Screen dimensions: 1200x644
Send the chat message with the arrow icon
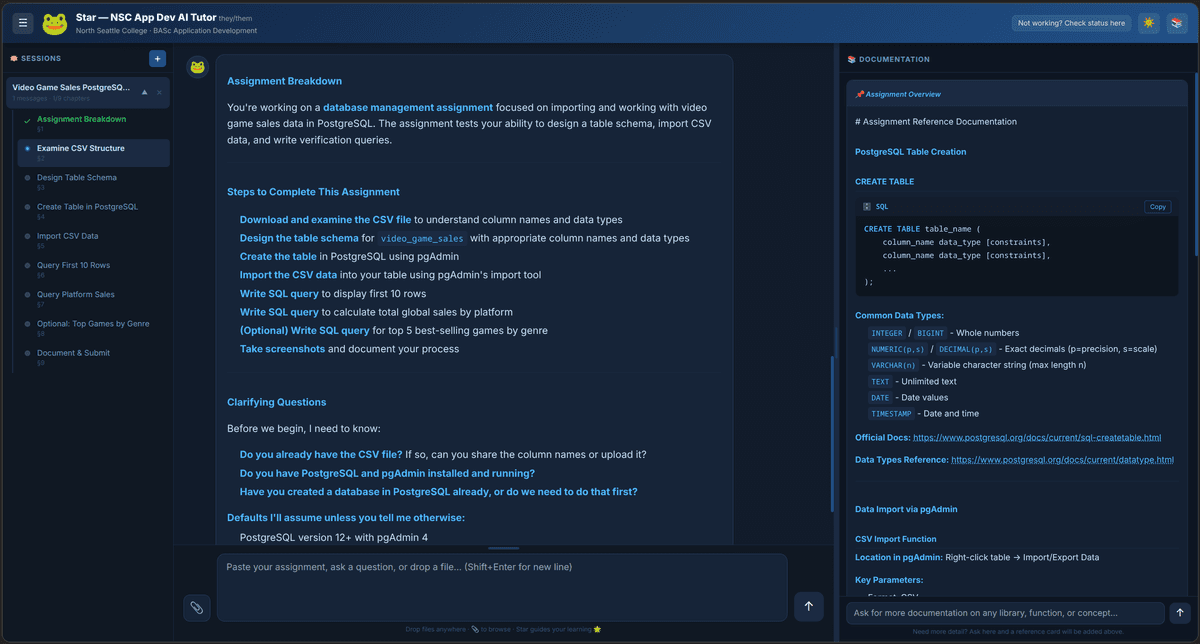808,605
